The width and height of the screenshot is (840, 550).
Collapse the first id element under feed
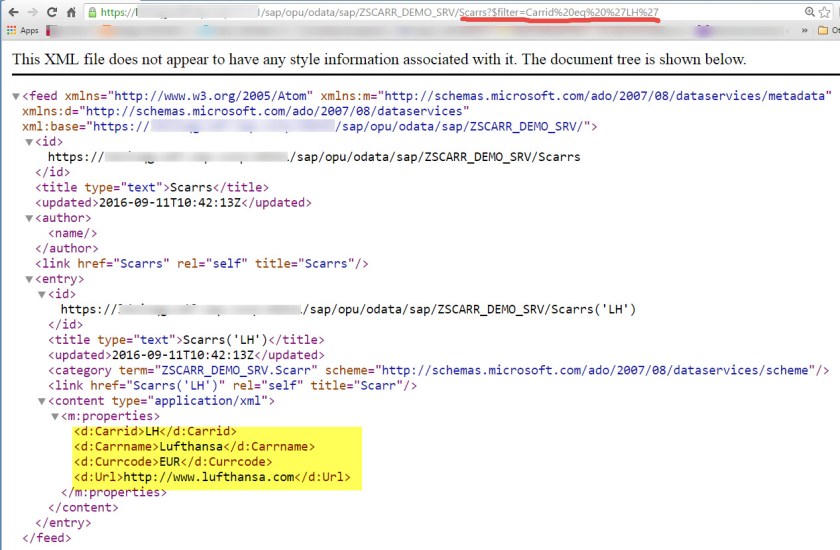coord(29,142)
